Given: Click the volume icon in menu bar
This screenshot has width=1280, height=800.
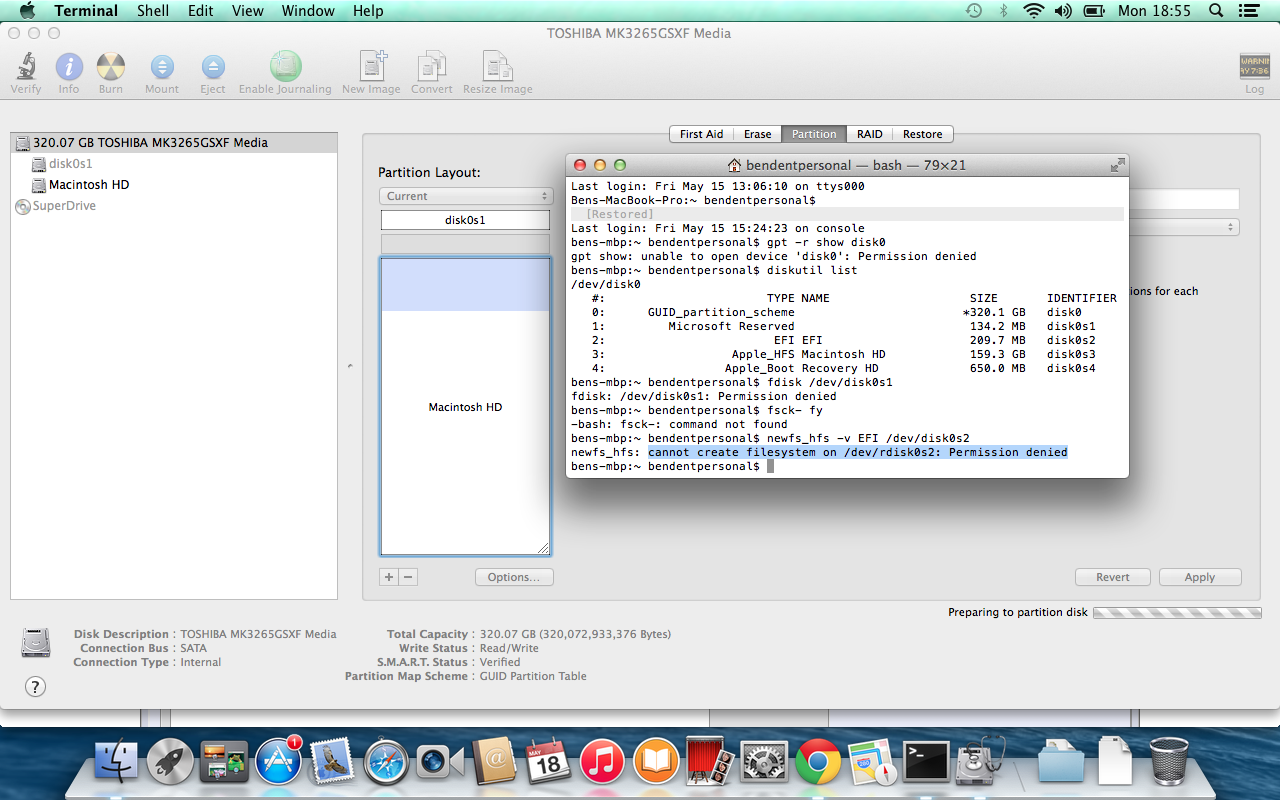Looking at the screenshot, I should [1063, 11].
